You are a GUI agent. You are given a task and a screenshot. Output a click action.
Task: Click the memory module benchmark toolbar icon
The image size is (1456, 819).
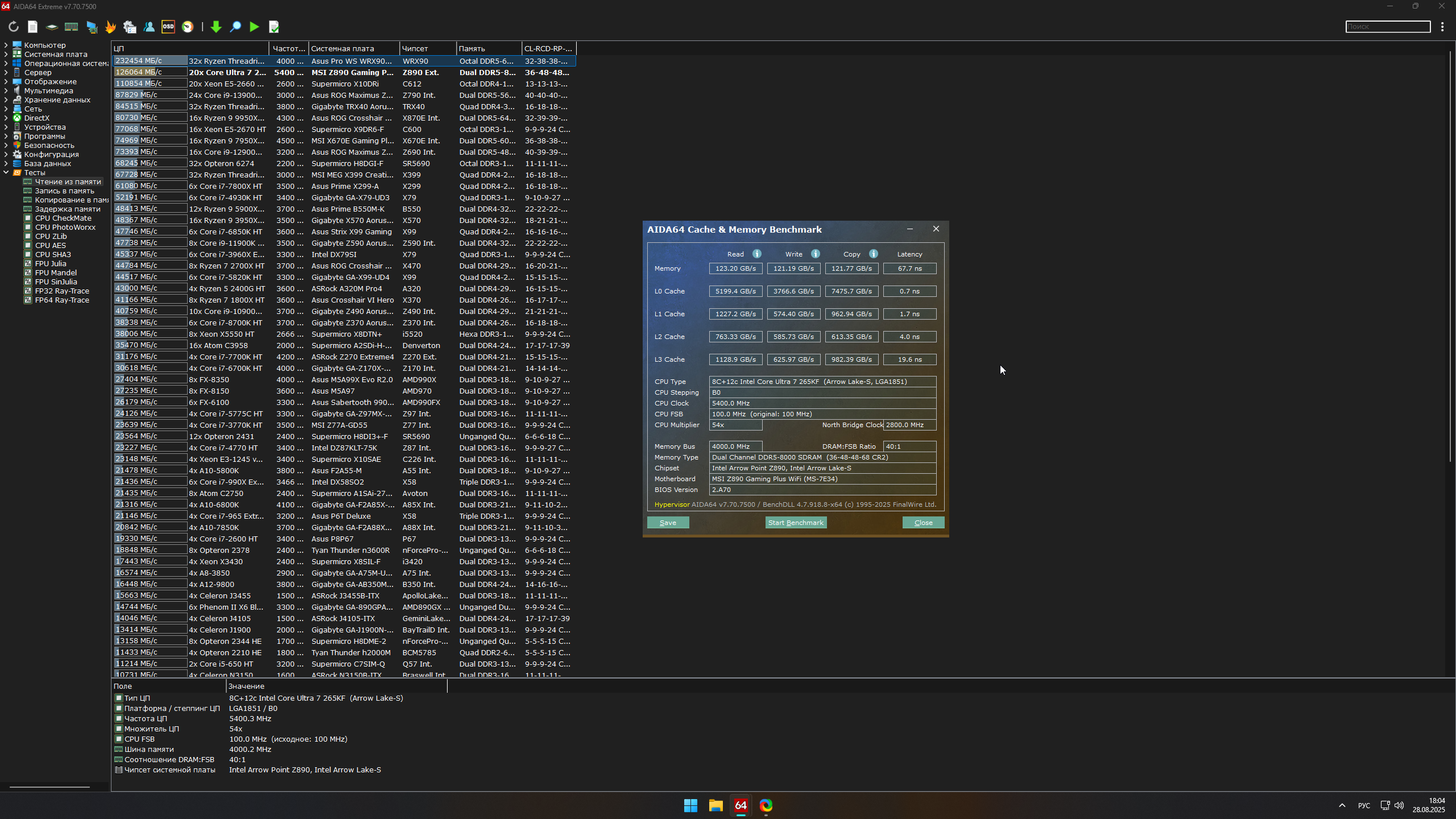71,27
